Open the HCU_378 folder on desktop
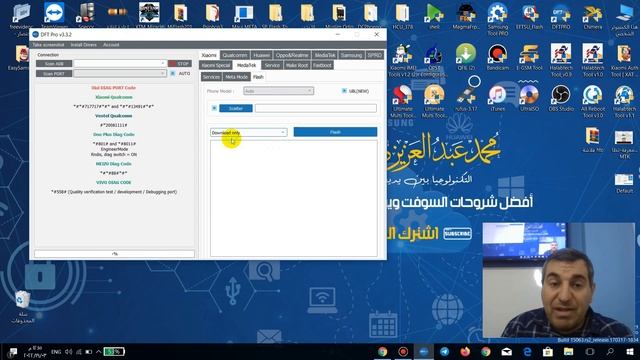The height and width of the screenshot is (360, 640). (402, 16)
